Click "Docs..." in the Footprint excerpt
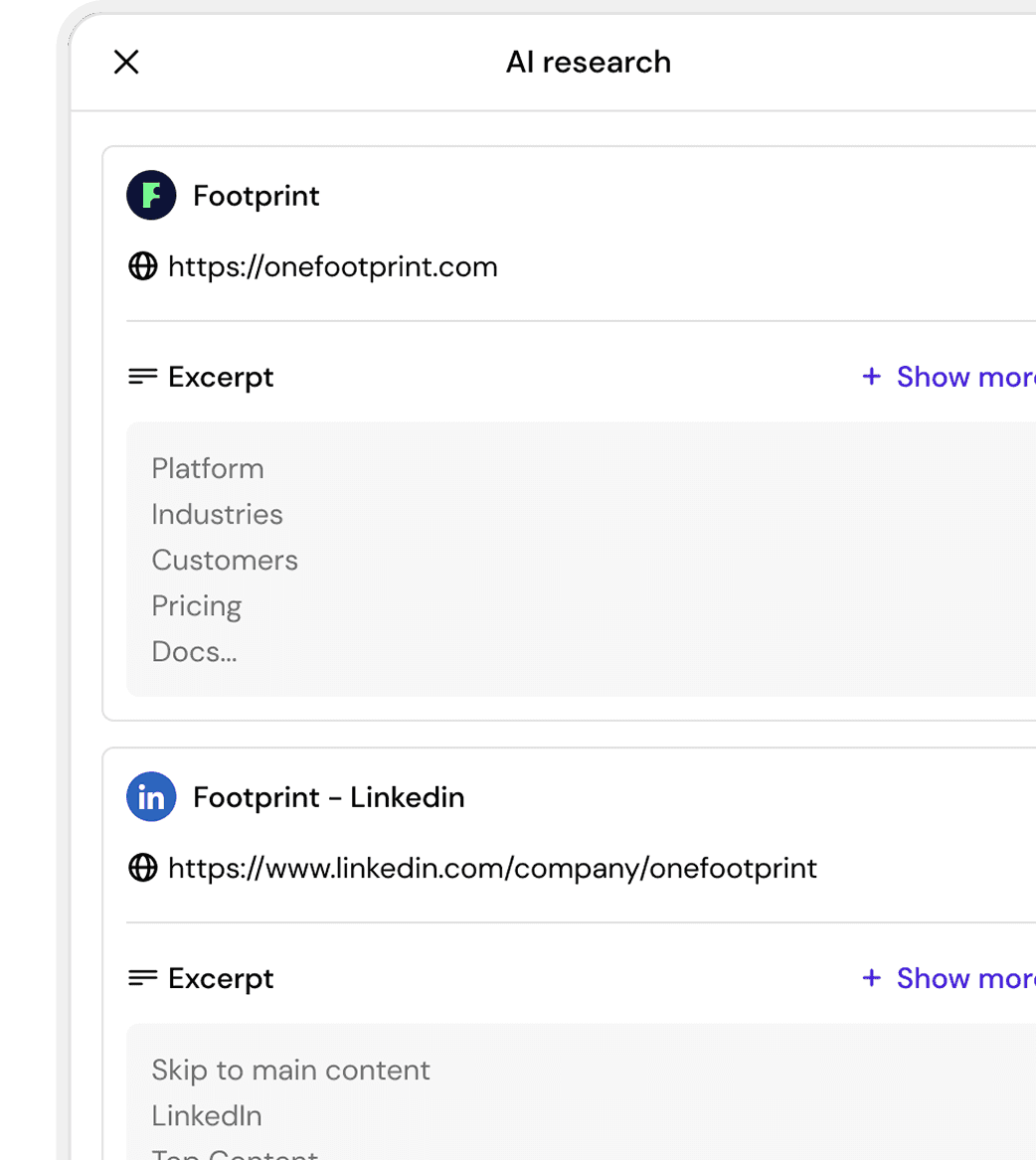The height and width of the screenshot is (1160, 1036). (x=194, y=651)
